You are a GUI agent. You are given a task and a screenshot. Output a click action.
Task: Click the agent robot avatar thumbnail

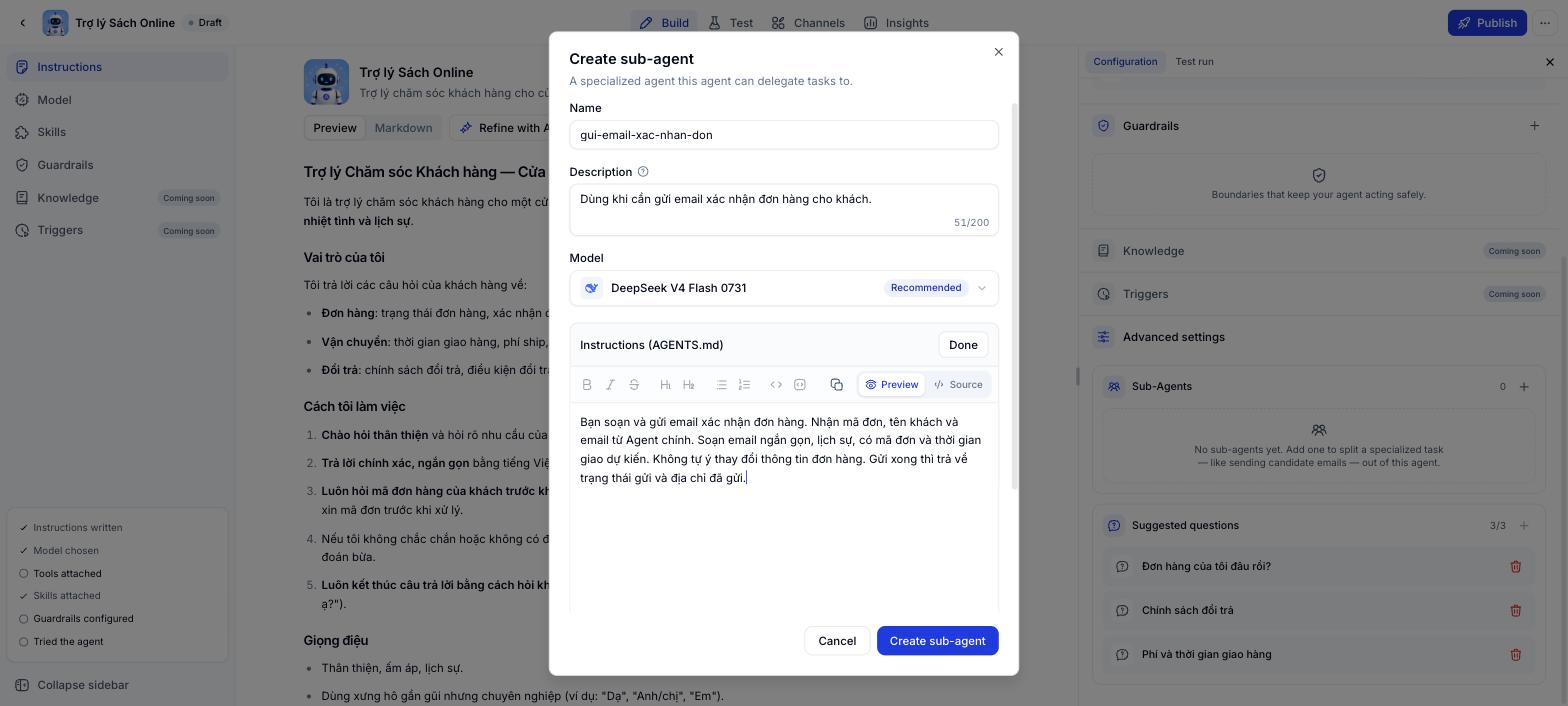click(x=326, y=82)
